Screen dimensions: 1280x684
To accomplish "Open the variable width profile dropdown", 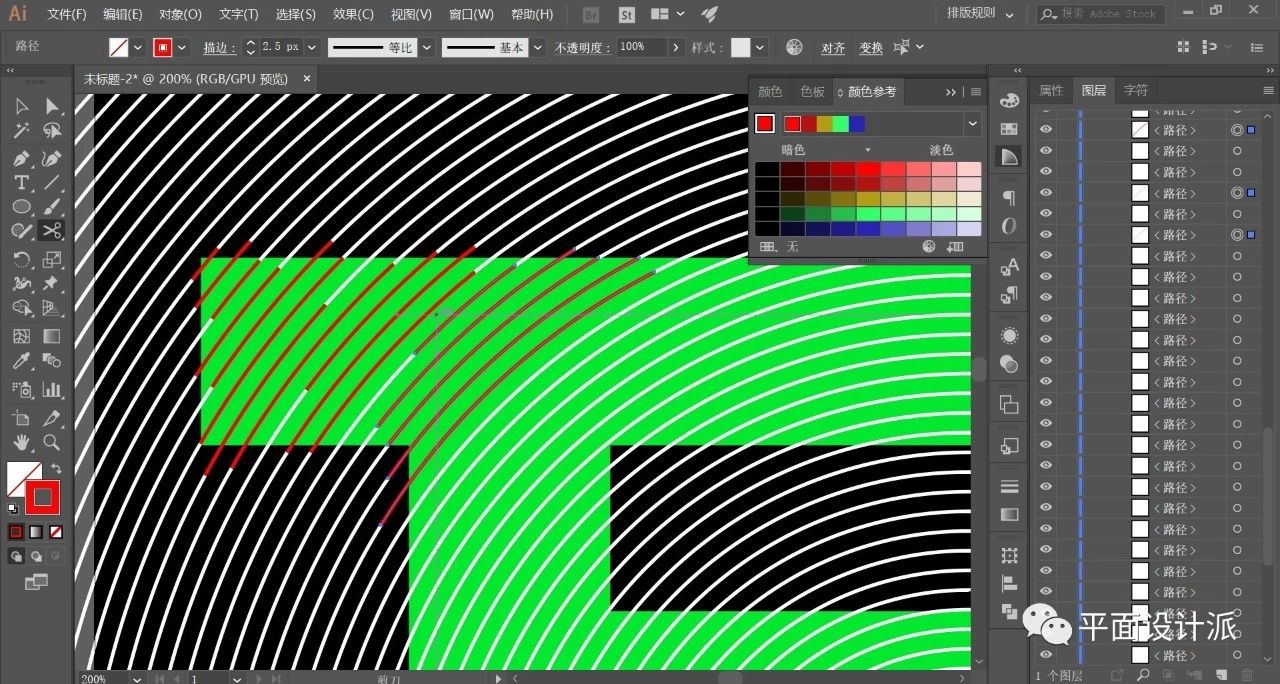I will coord(426,47).
